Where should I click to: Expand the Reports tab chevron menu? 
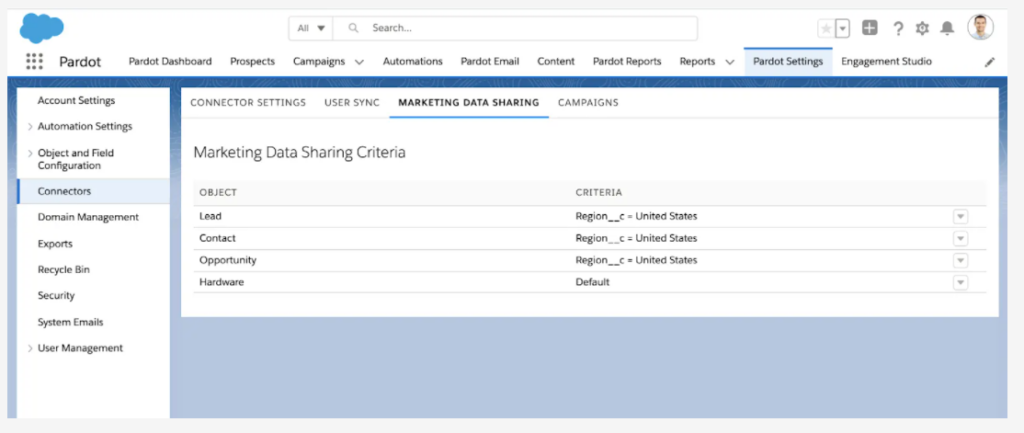(730, 62)
